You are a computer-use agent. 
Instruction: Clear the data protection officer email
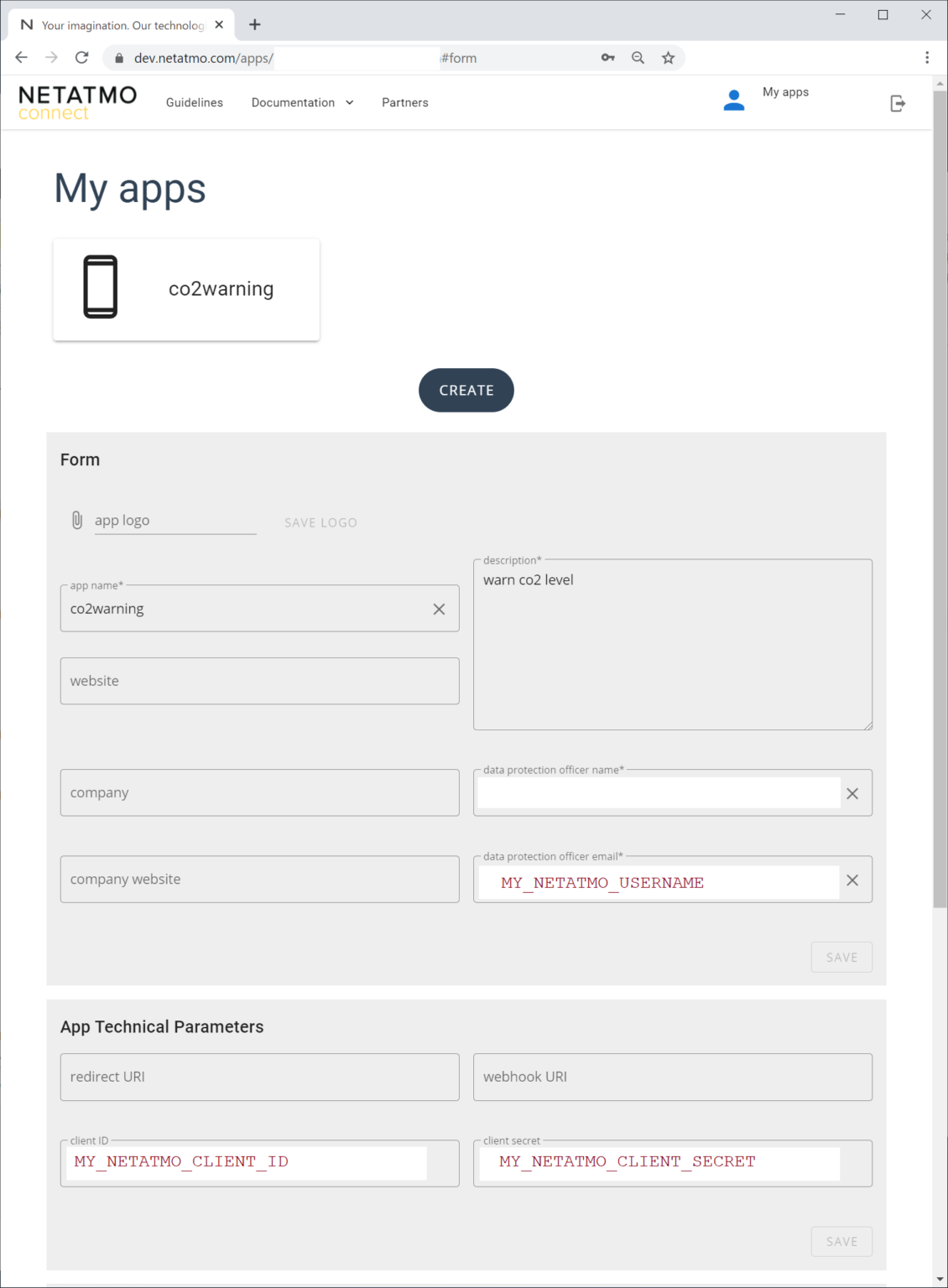click(x=852, y=880)
